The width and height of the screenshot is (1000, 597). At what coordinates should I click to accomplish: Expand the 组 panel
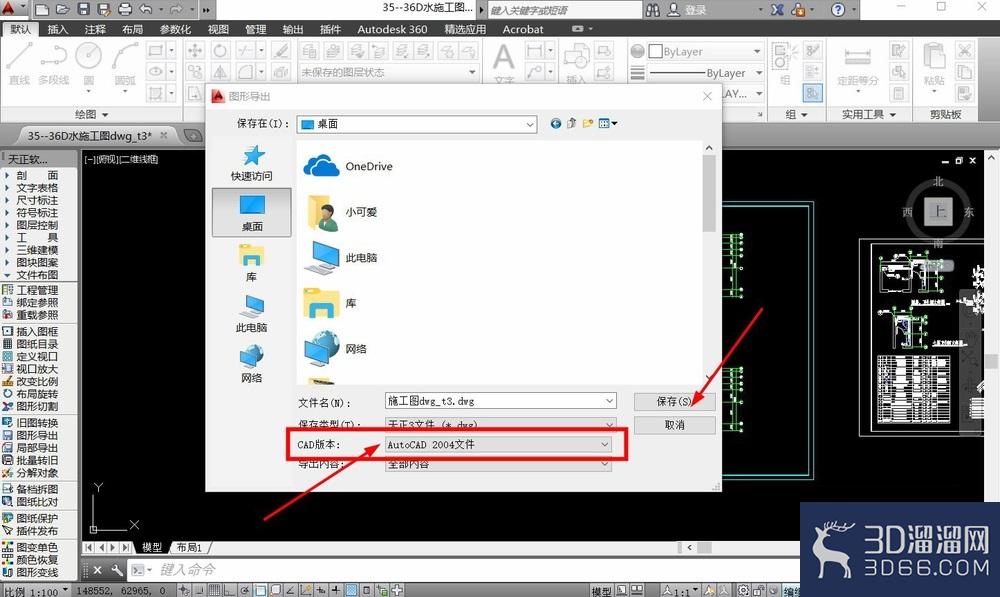[x=797, y=114]
